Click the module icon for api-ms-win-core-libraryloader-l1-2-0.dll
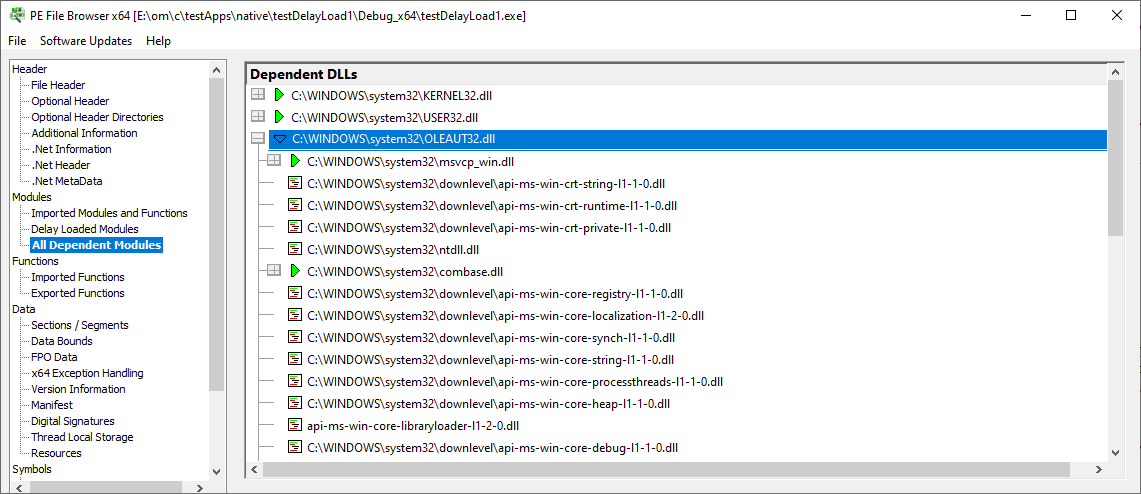Image resolution: width=1141 pixels, height=494 pixels. [x=295, y=425]
